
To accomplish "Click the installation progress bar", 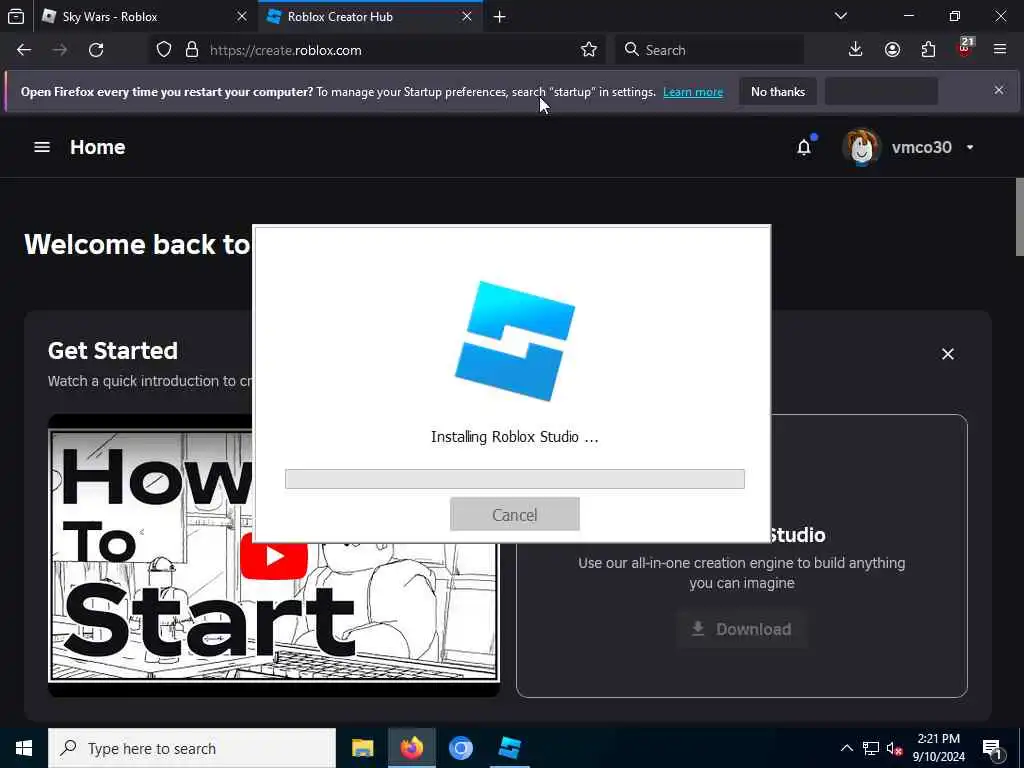I will coord(515,479).
